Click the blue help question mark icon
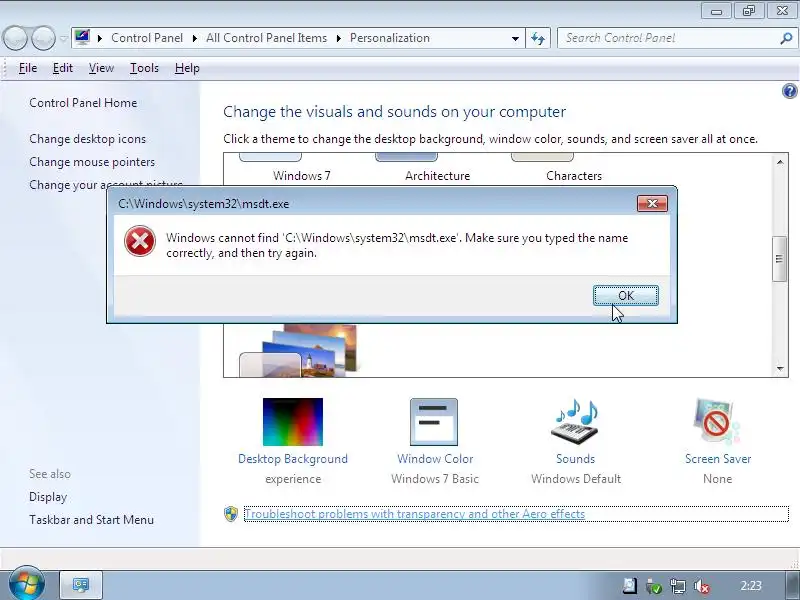This screenshot has height=600, width=800. 789,91
